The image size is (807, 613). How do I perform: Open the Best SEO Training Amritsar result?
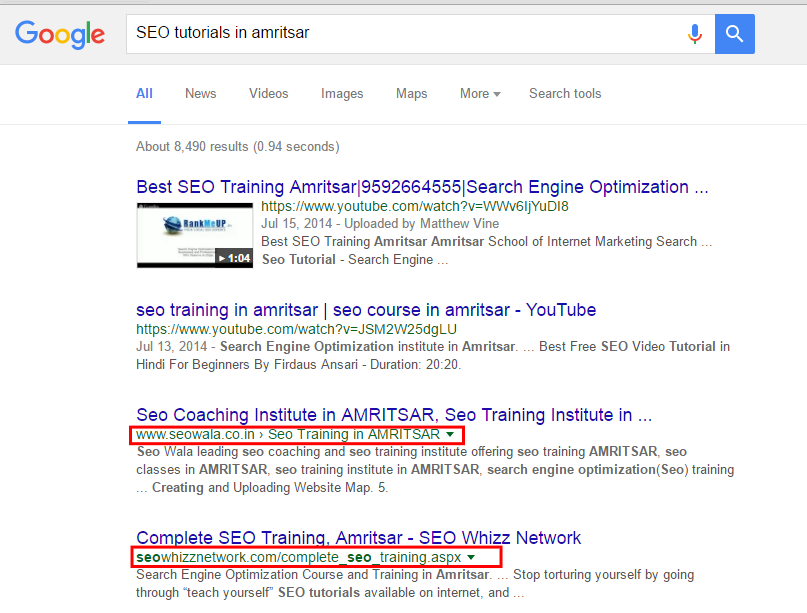coord(422,187)
